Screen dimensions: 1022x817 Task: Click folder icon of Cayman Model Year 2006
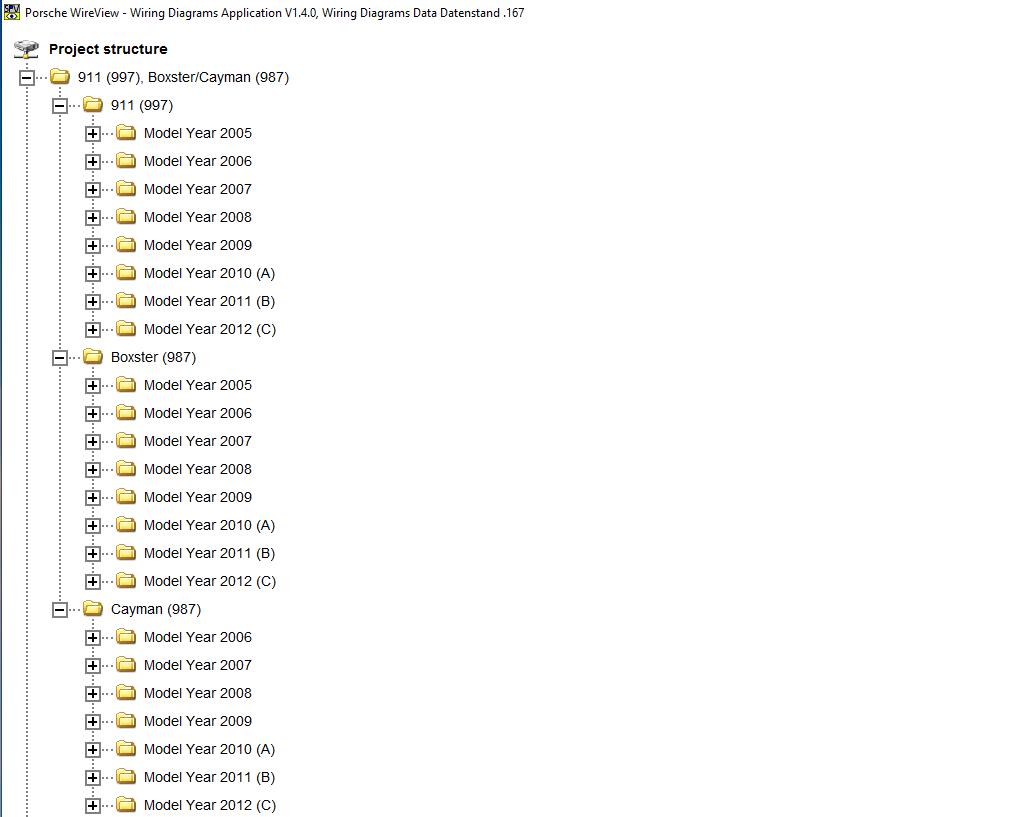(x=126, y=637)
